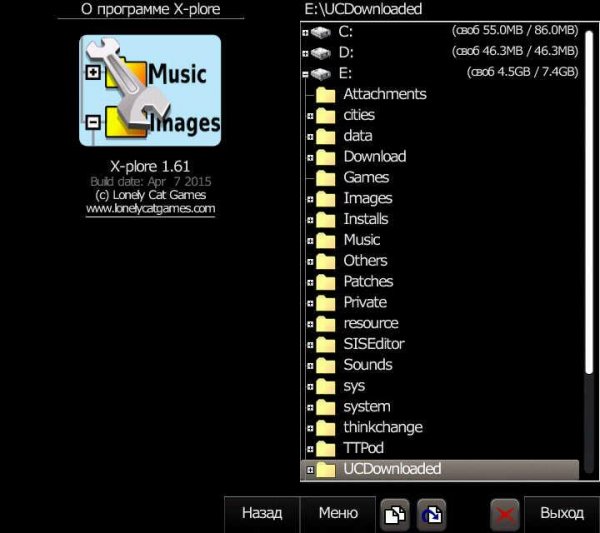Click the Назад softkey button
The image size is (600, 533).
262,514
